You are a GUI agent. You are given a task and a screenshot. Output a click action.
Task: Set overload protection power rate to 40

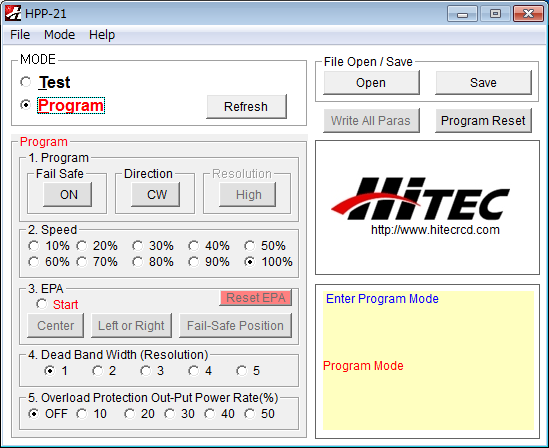pos(210,414)
